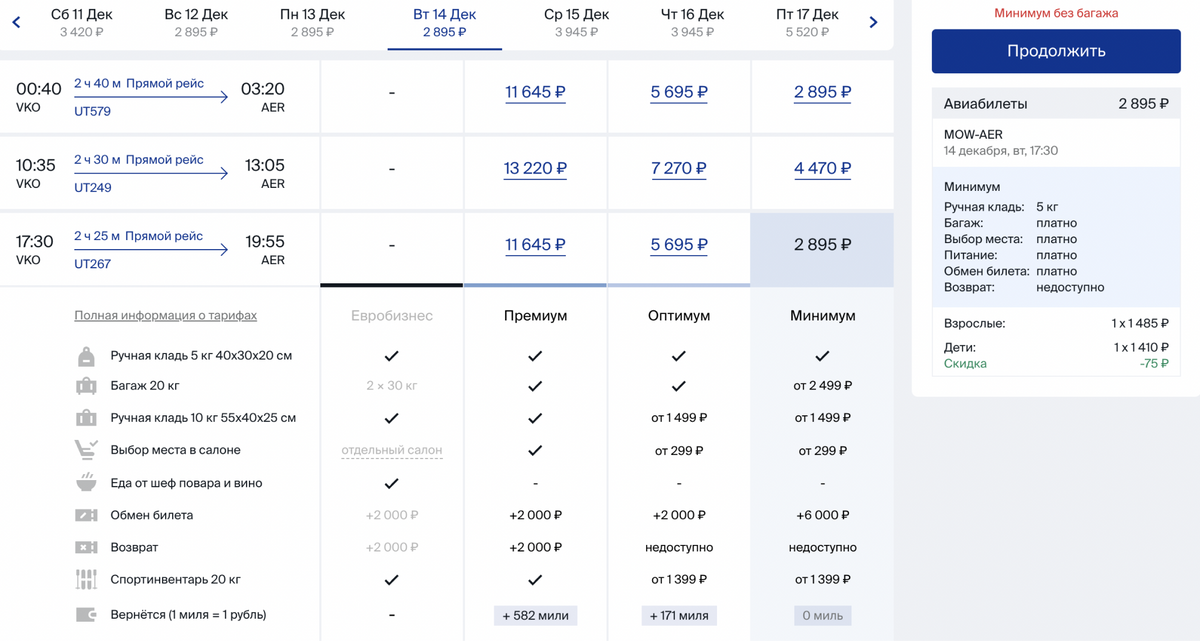The width and height of the screenshot is (1200, 641).
Task: Click the 20 kg baggage suitcase icon
Action: pos(86,386)
